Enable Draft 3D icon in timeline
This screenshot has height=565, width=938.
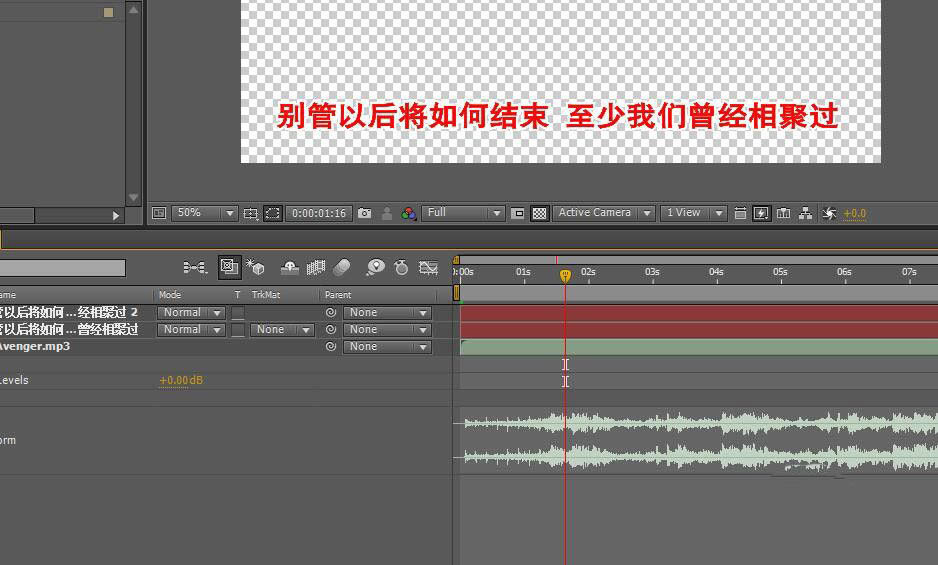255,267
